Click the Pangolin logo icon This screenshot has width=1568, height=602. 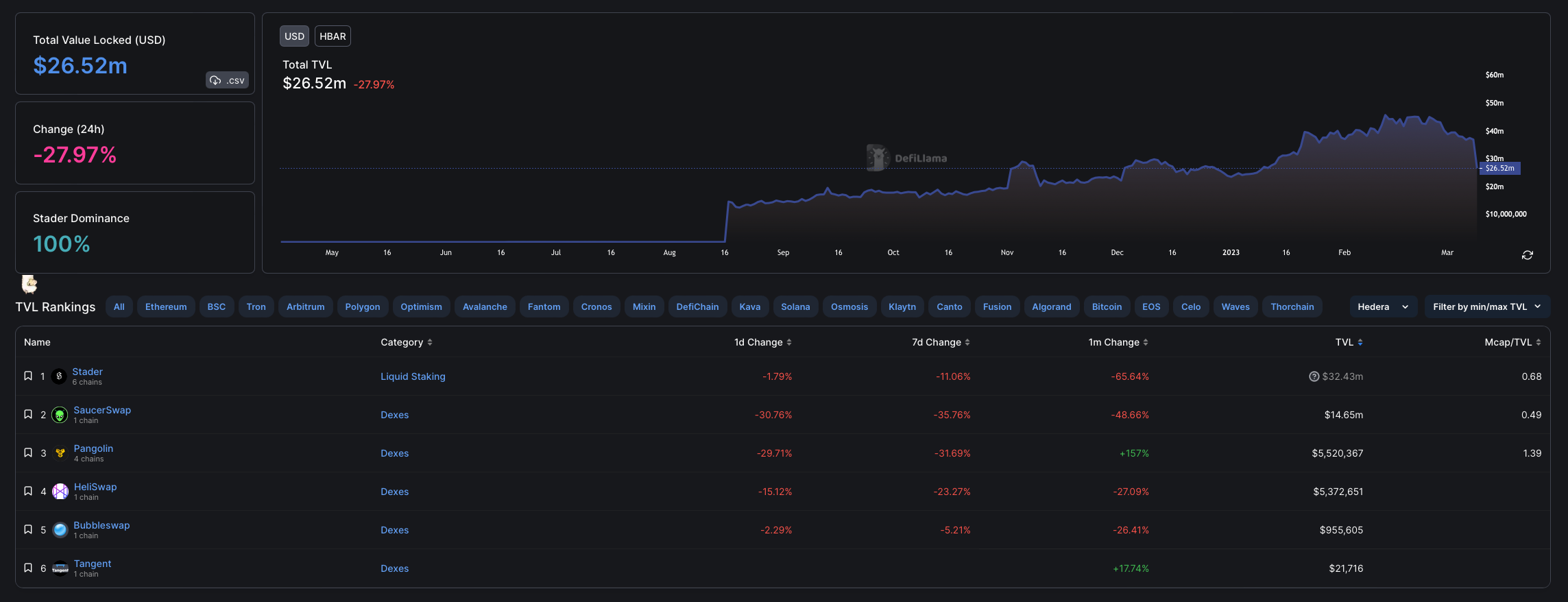pos(60,453)
